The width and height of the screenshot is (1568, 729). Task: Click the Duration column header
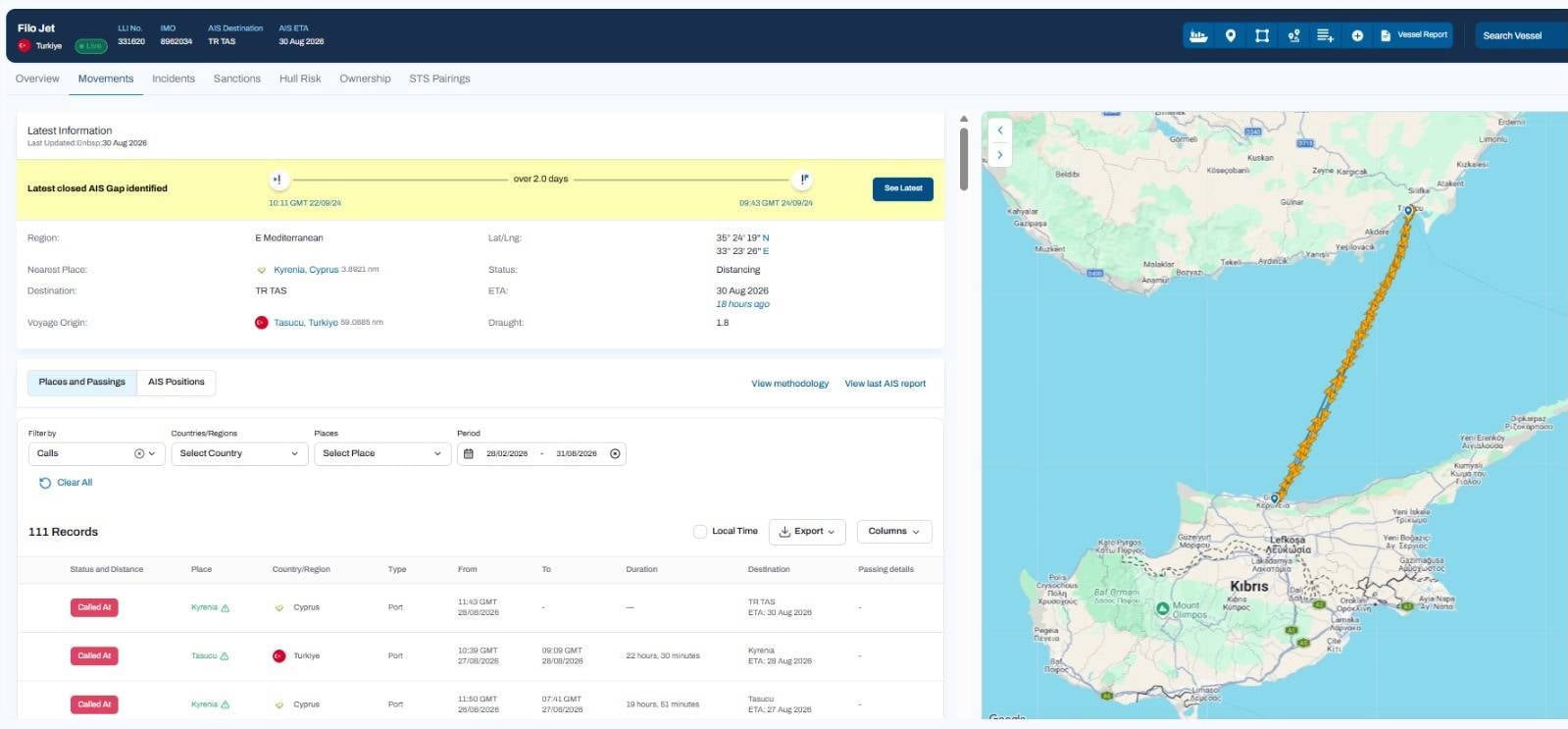(x=642, y=569)
